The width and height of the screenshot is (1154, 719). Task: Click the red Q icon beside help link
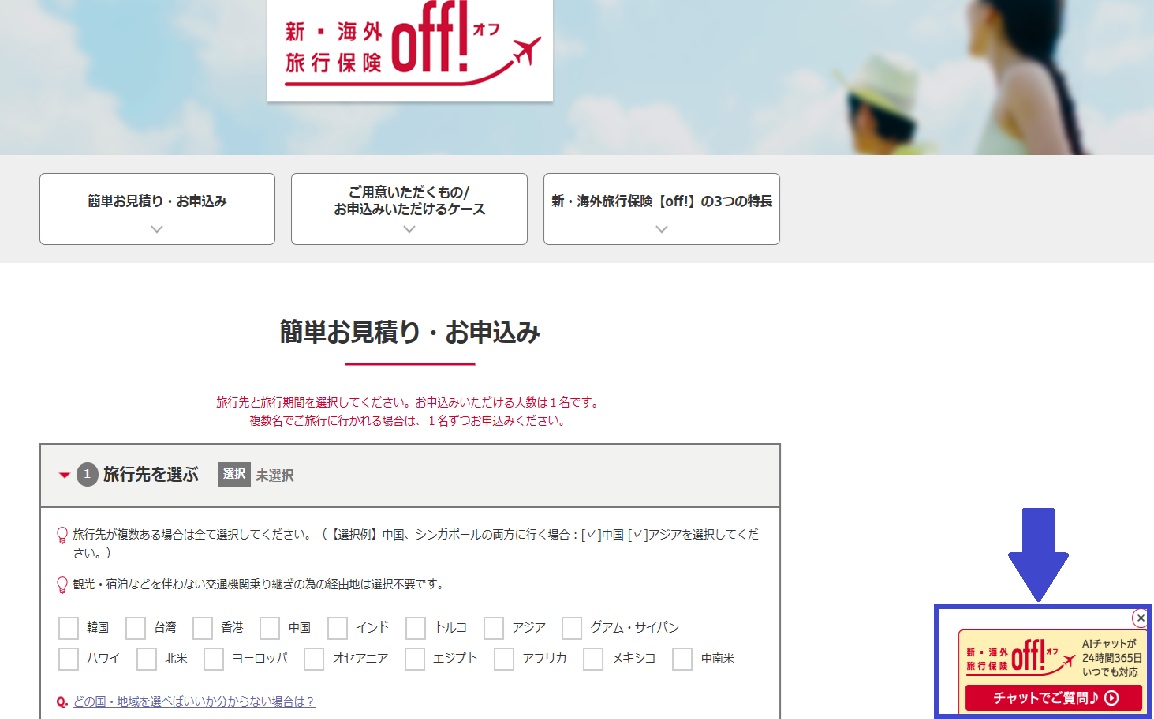62,702
